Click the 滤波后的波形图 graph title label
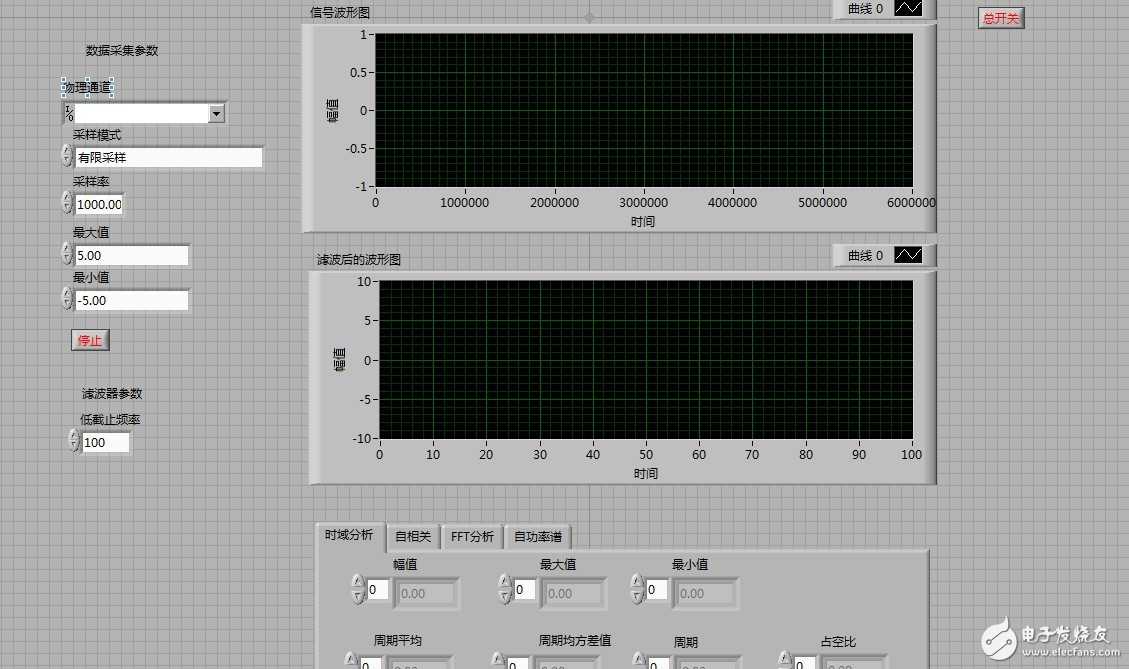 click(359, 259)
